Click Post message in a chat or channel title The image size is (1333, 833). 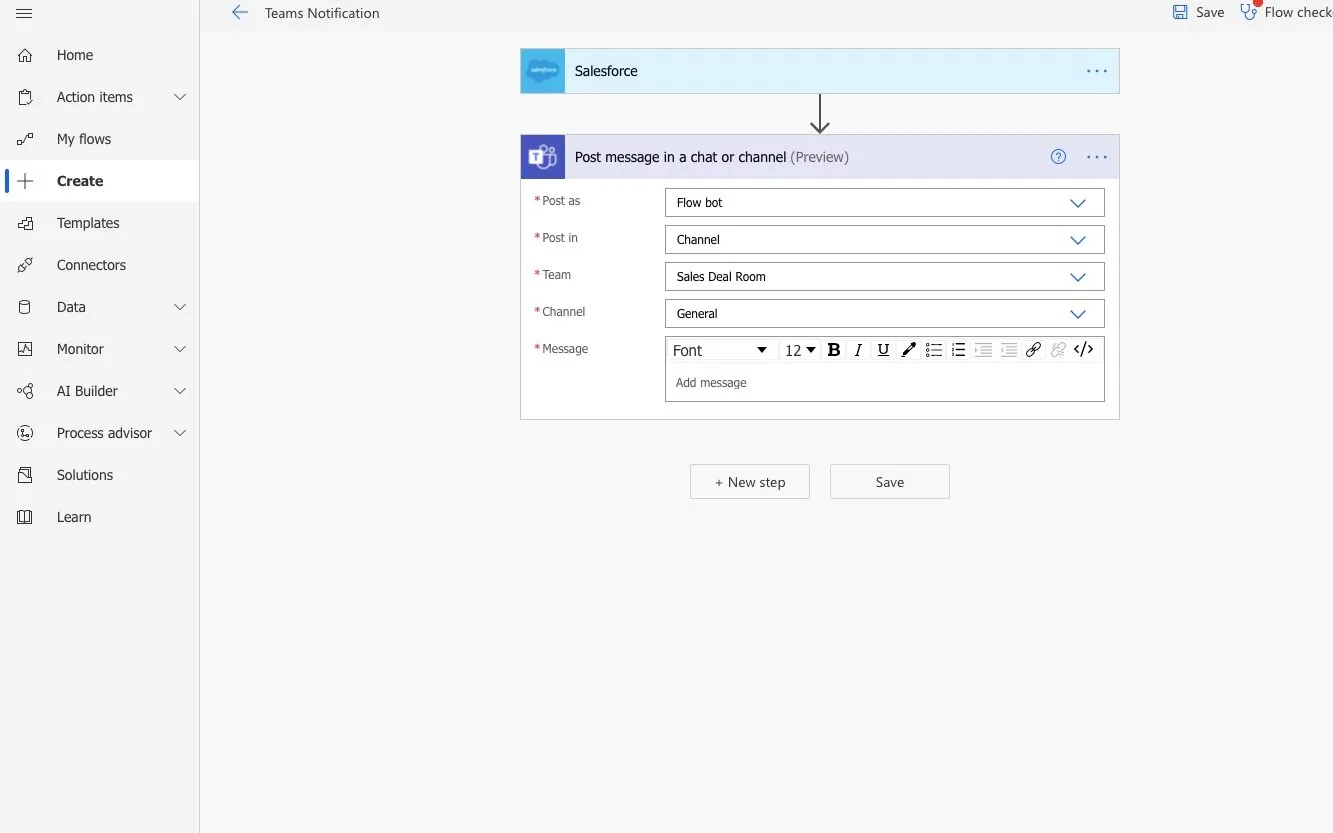tap(680, 157)
